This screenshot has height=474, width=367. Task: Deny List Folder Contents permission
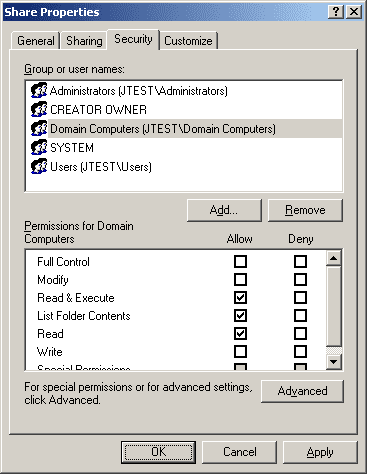(x=300, y=316)
